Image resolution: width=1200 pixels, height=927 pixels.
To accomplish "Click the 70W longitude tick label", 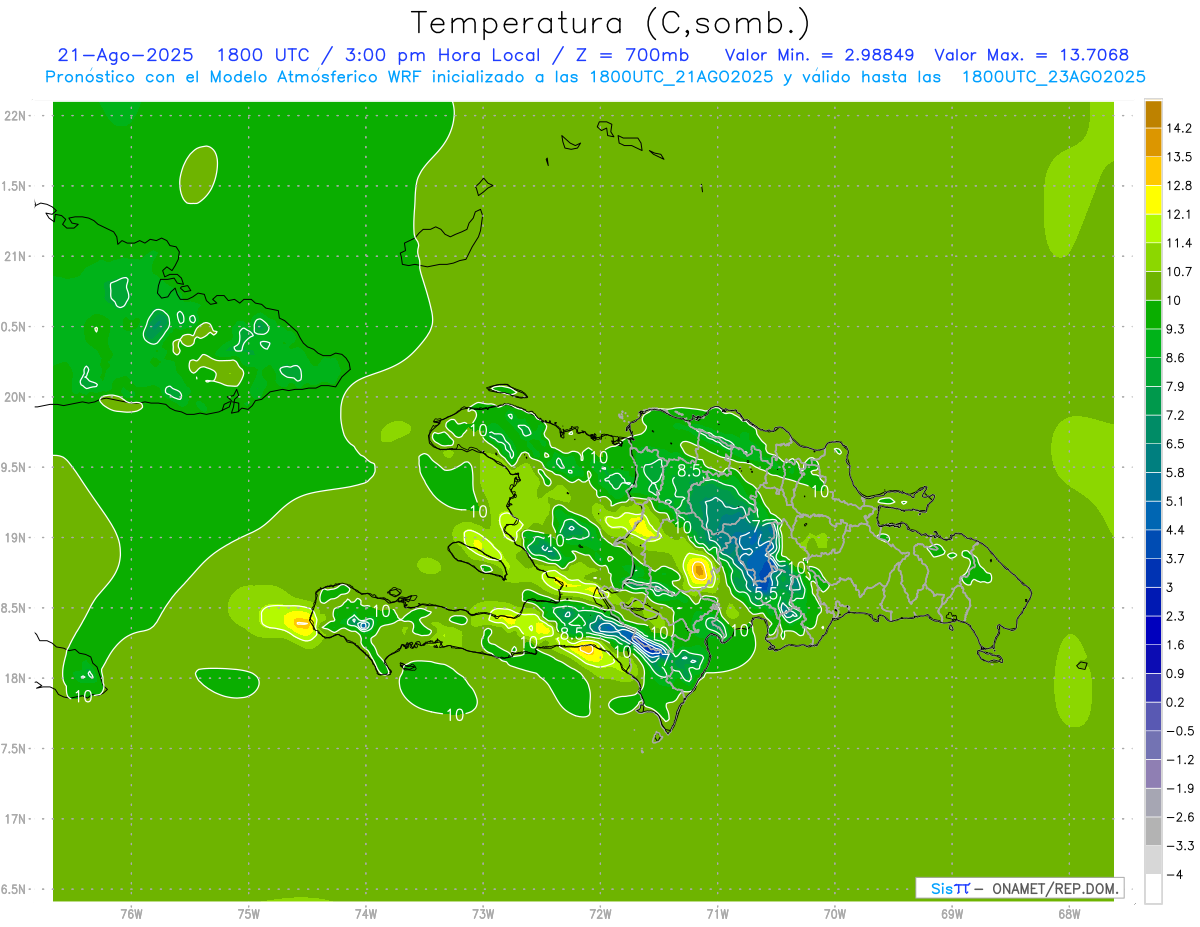I will click(835, 914).
